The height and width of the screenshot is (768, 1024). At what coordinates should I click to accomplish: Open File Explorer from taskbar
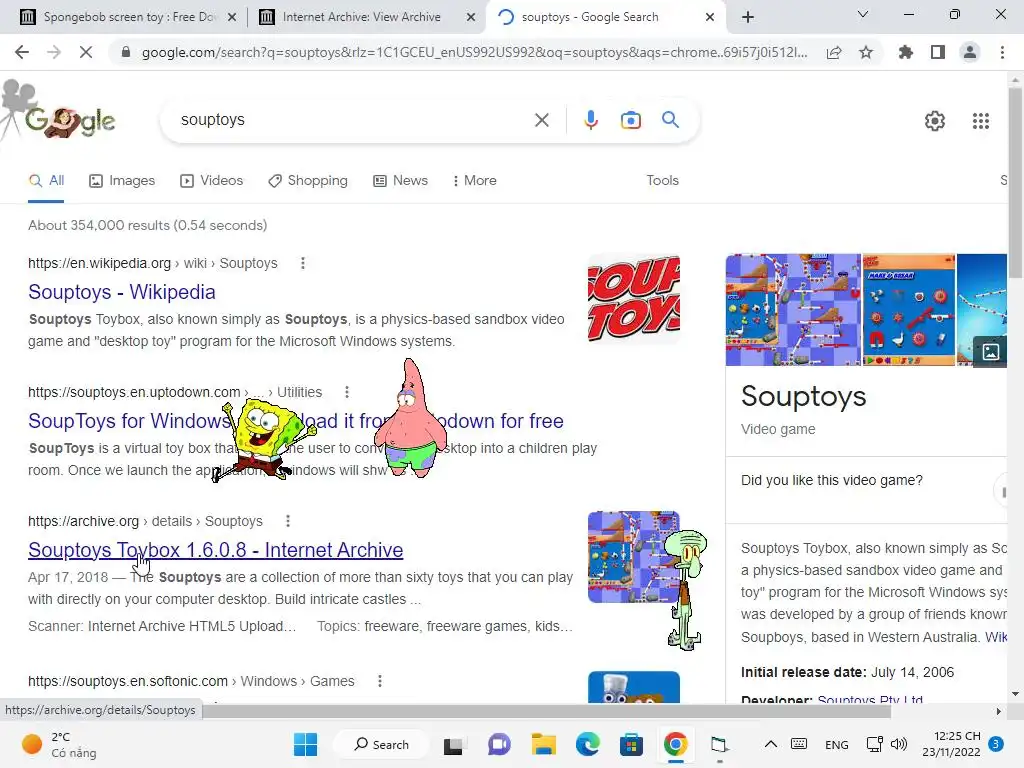pyautogui.click(x=543, y=744)
